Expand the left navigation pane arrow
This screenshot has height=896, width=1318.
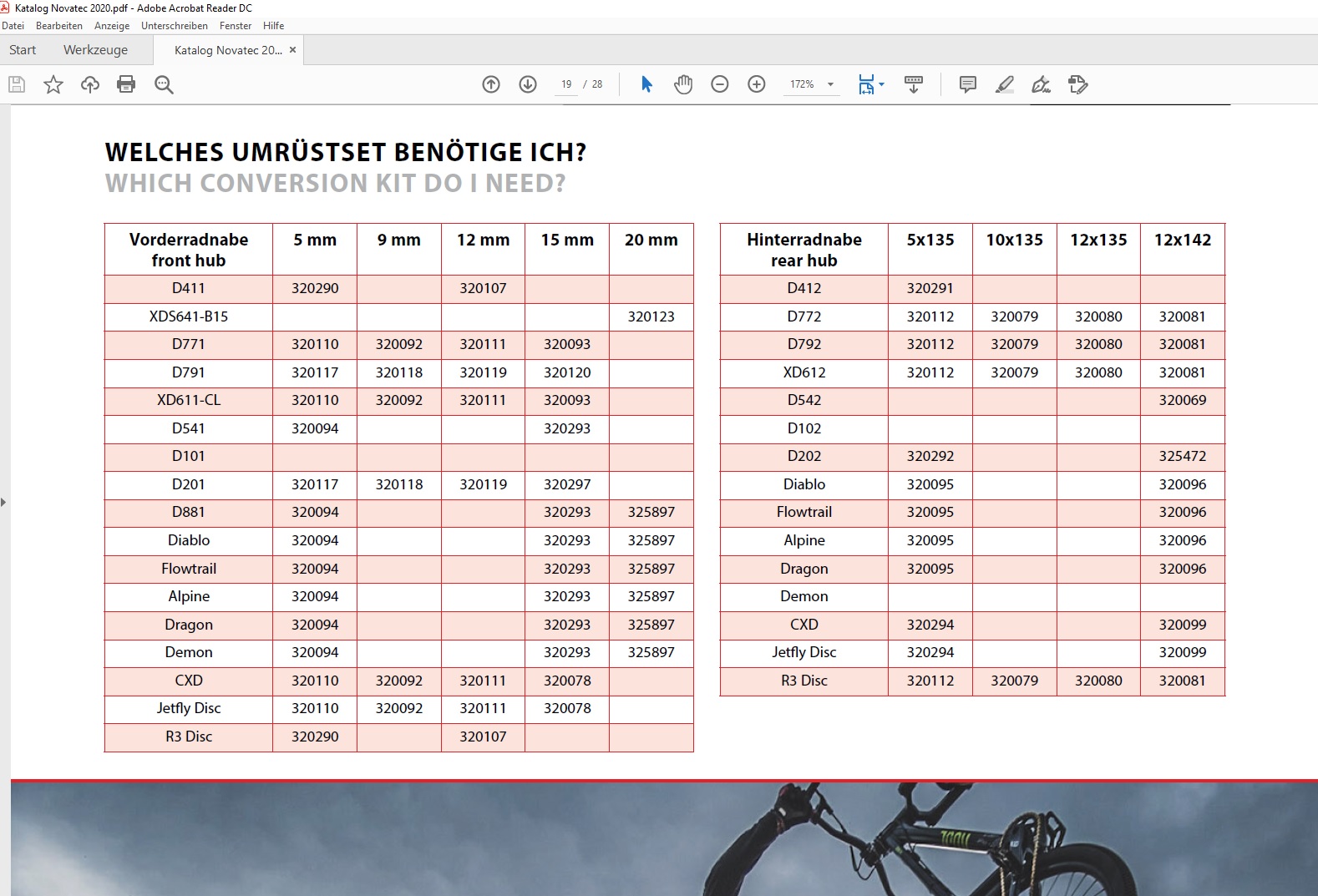point(3,502)
